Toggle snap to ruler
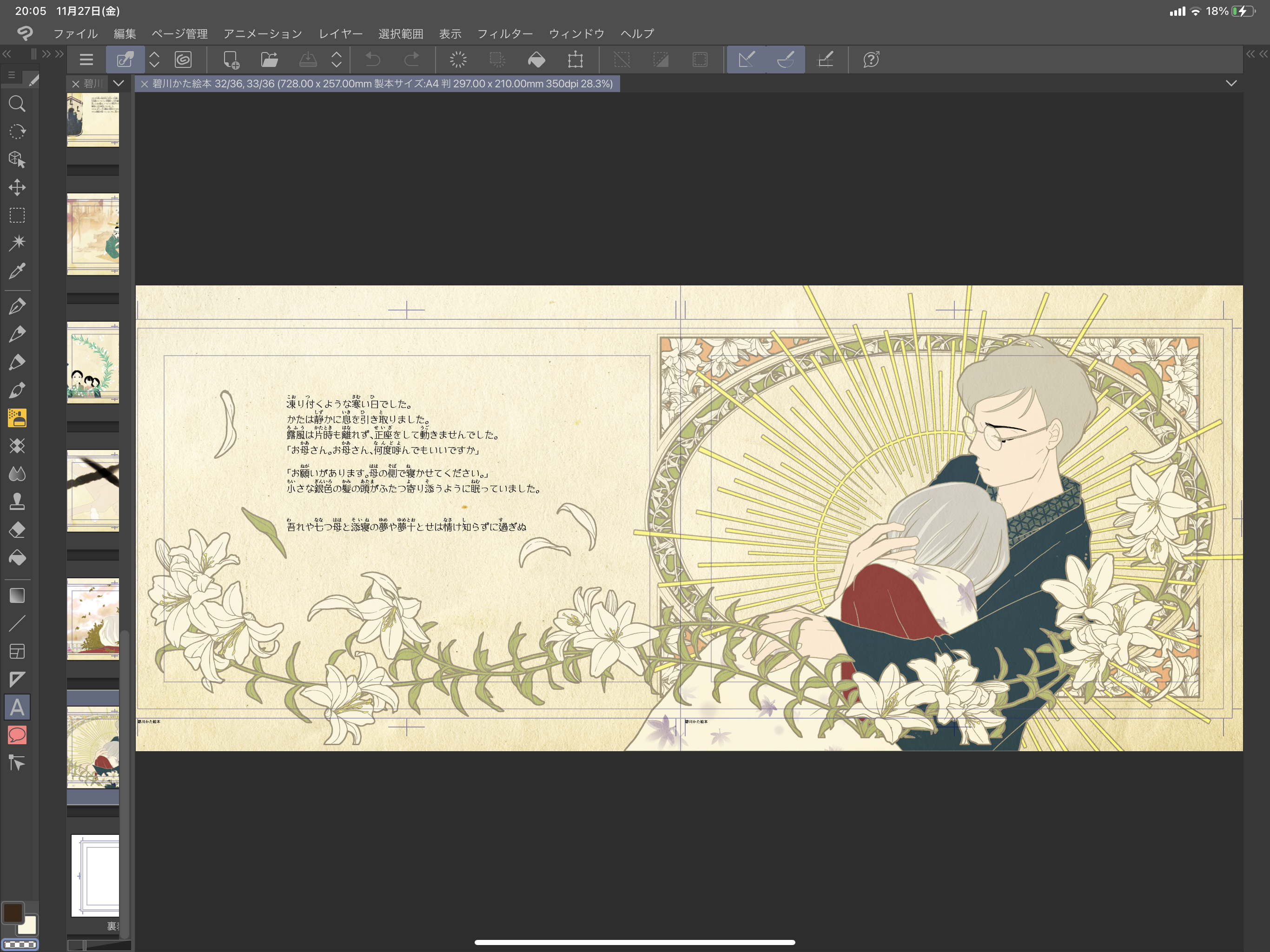Image resolution: width=1270 pixels, height=952 pixels. 746,59
